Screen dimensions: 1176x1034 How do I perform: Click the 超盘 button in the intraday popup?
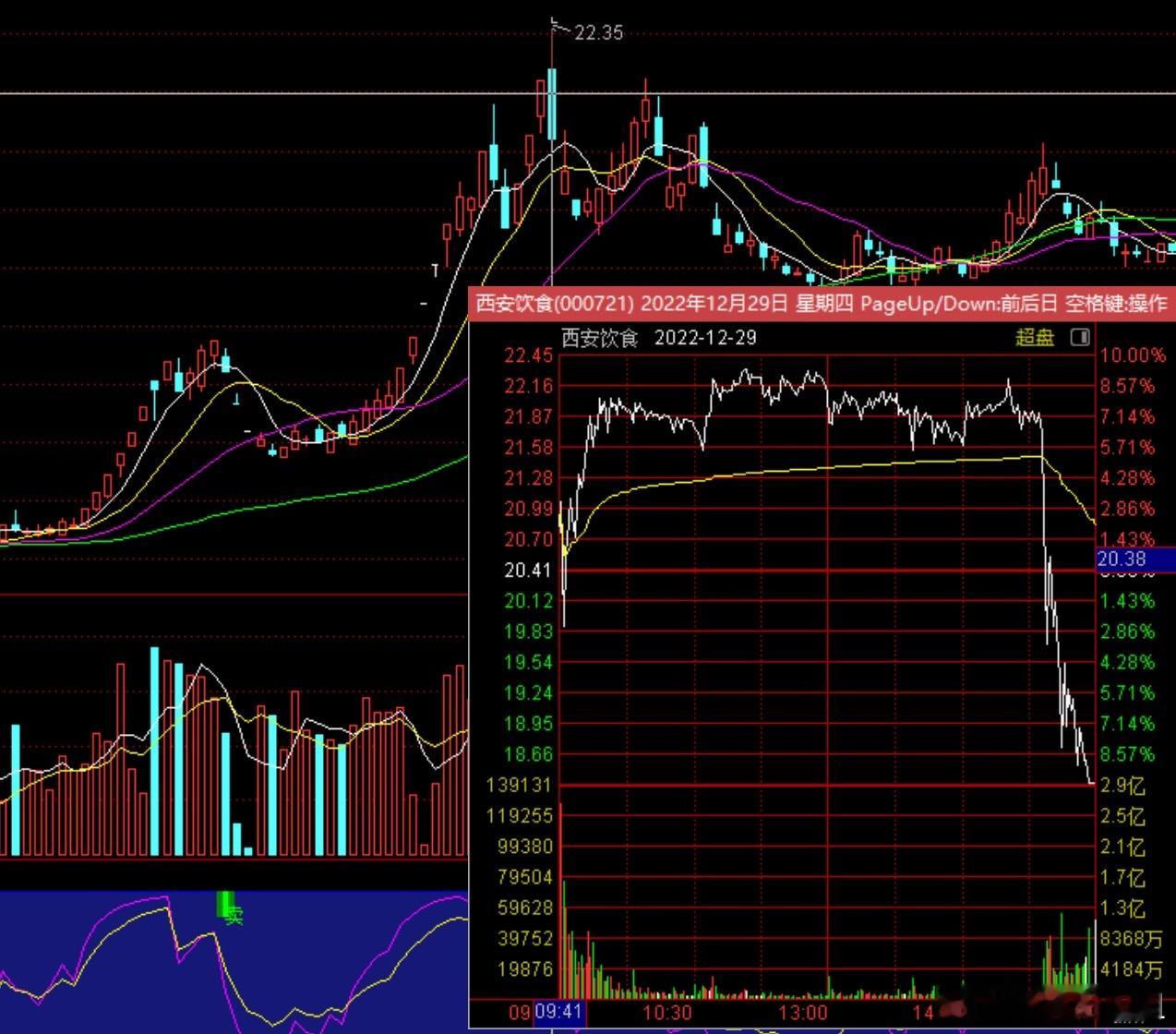click(1034, 337)
